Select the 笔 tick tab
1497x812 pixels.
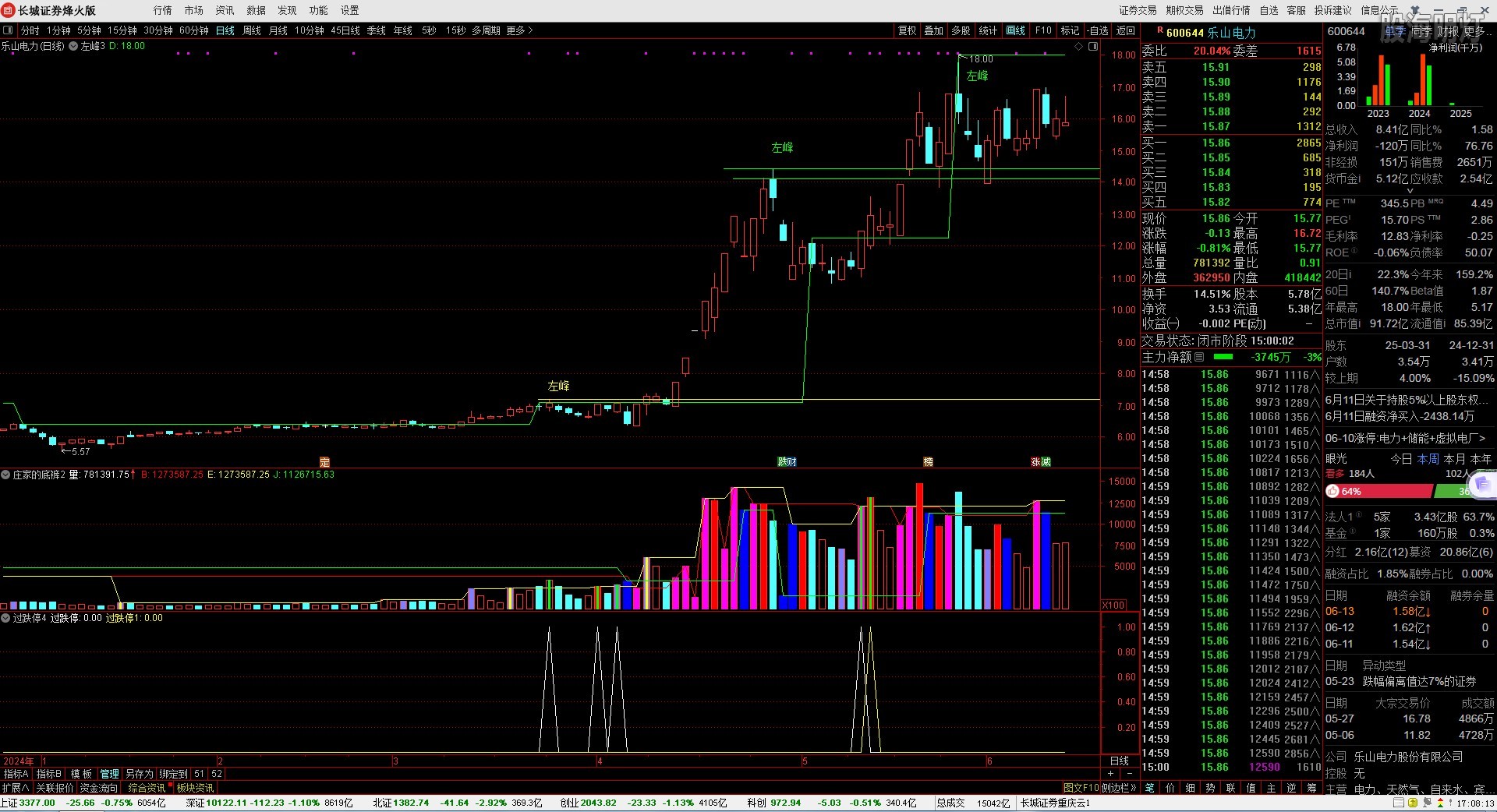[1150, 788]
